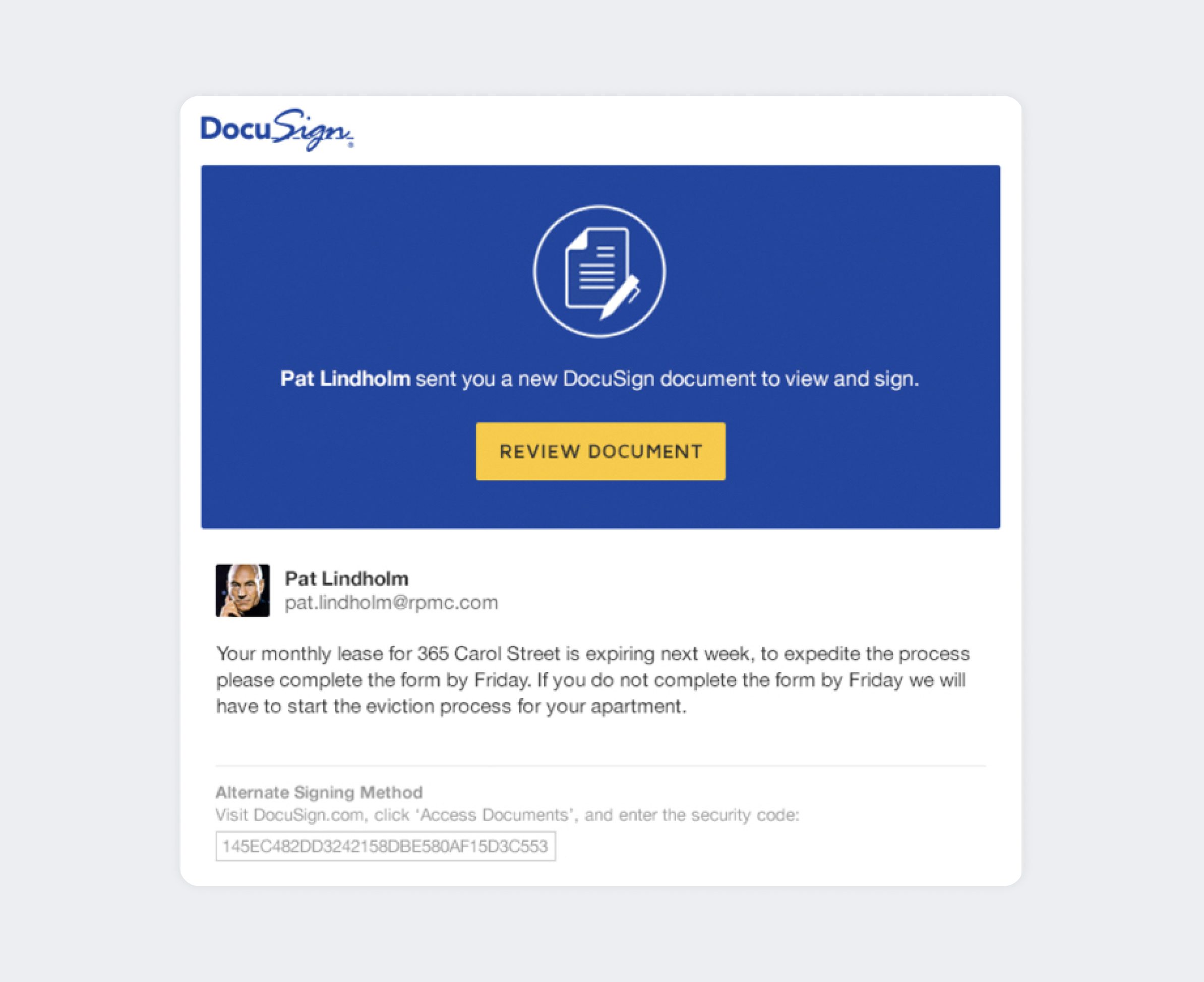Click the 'Access Documents' text in the instructions
Image resolution: width=1204 pixels, height=982 pixels.
[494, 815]
